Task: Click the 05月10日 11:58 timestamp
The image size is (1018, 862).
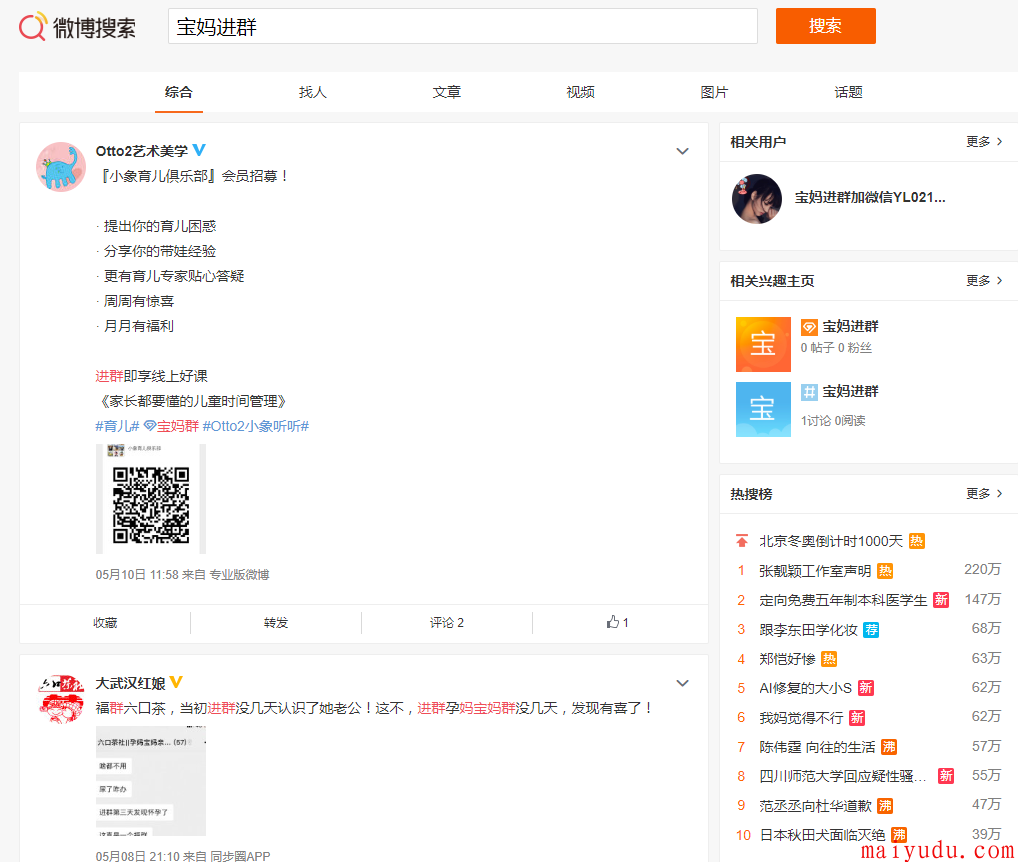Action: pyautogui.click(x=137, y=574)
